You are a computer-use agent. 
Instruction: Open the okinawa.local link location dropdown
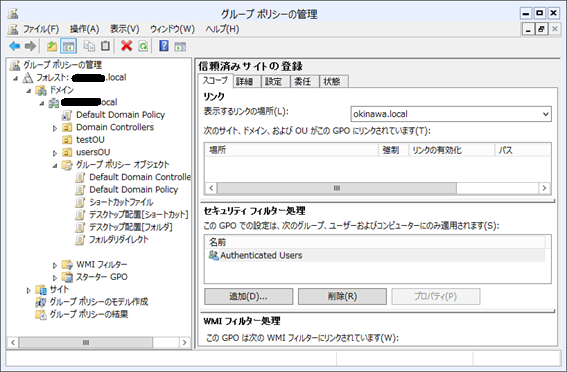[x=545, y=114]
